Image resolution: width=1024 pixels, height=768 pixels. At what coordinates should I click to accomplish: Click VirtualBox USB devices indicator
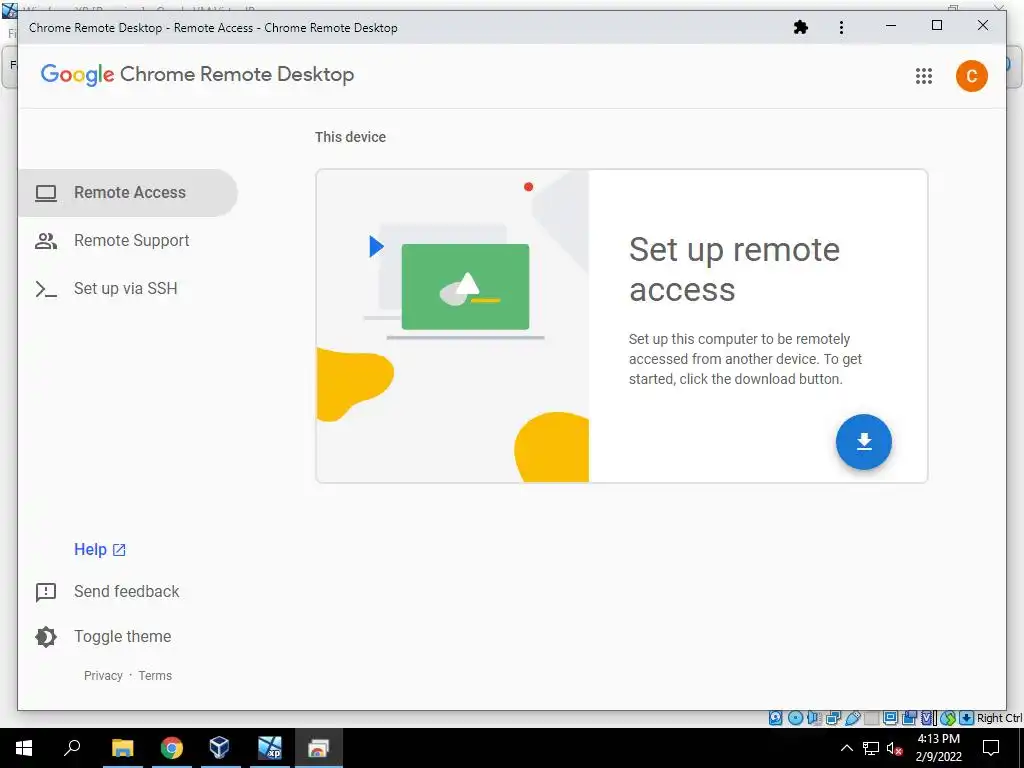(x=852, y=718)
